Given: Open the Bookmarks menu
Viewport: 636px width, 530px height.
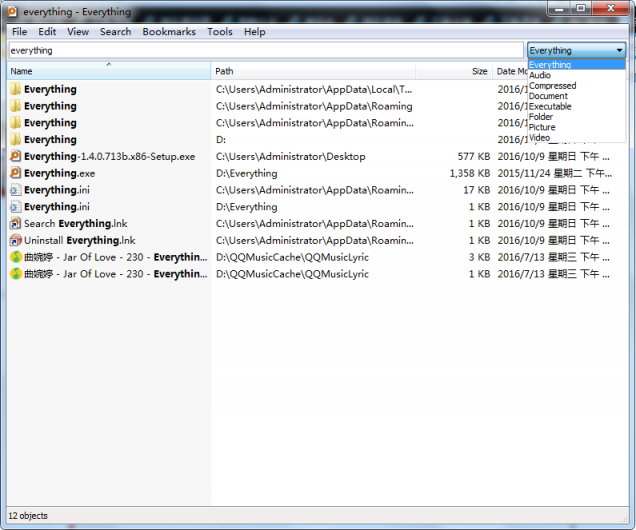Looking at the screenshot, I should pyautogui.click(x=169, y=32).
